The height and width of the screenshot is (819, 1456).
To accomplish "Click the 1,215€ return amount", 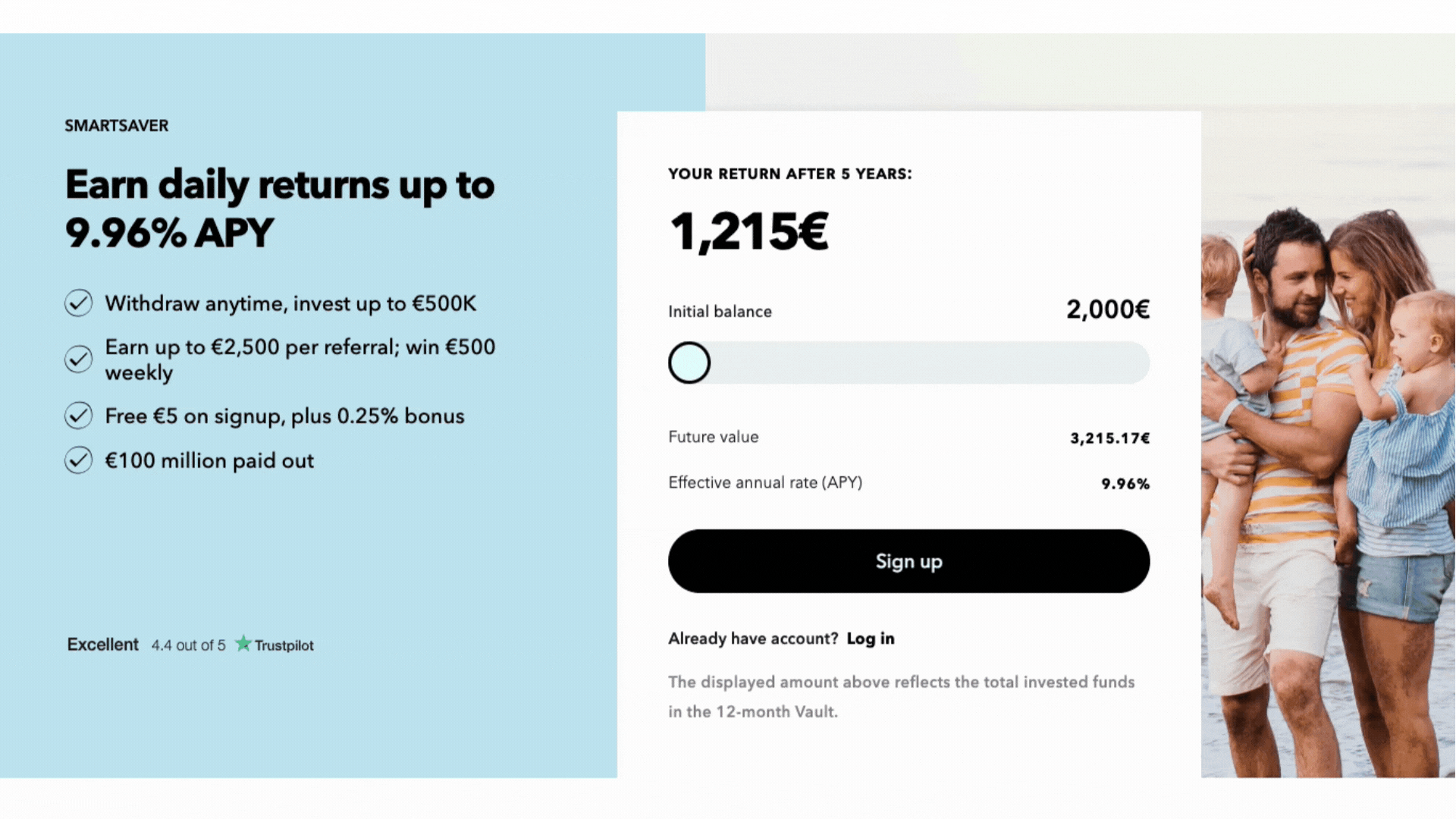I will [x=749, y=231].
